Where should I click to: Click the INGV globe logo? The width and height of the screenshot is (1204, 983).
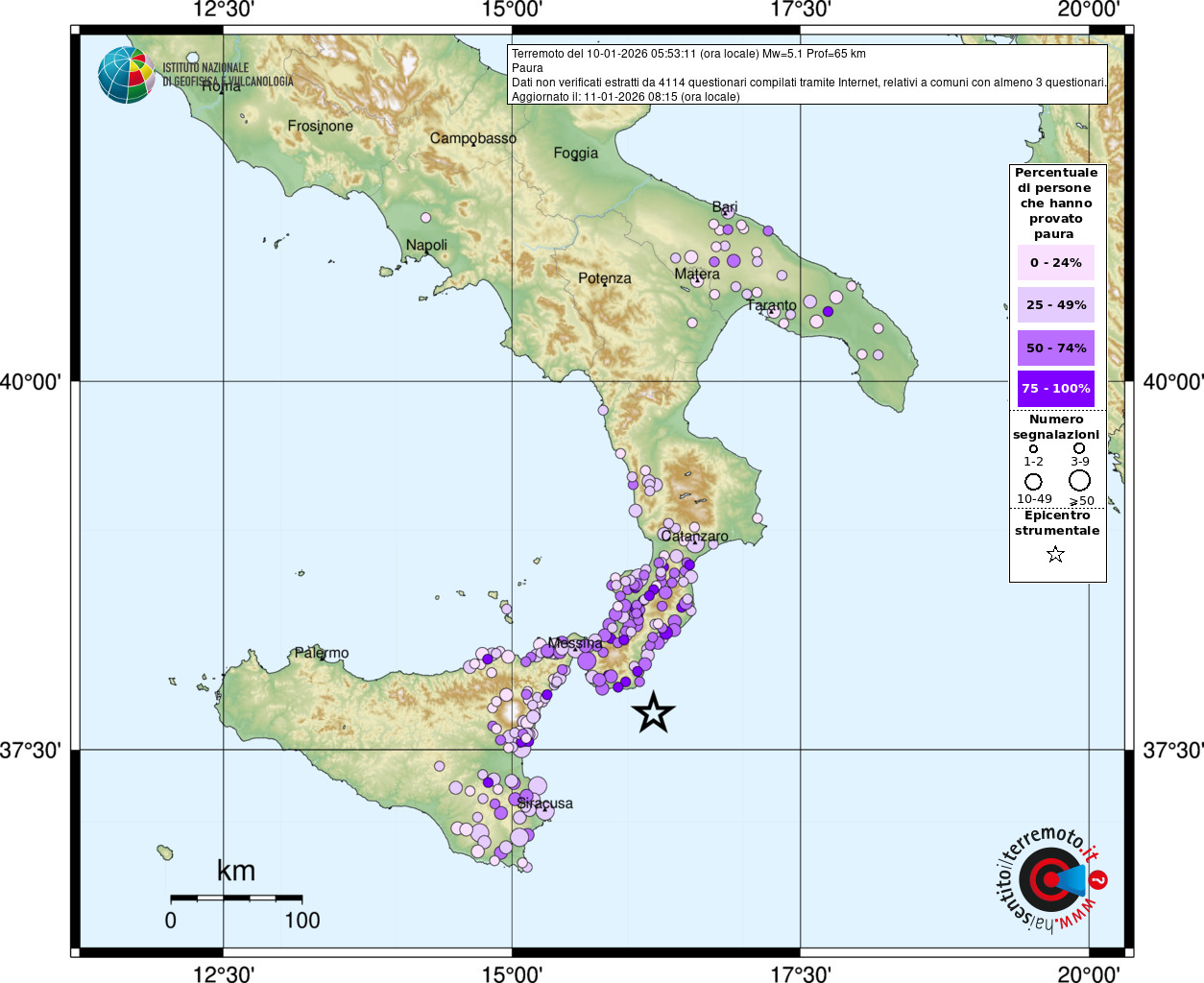click(126, 75)
